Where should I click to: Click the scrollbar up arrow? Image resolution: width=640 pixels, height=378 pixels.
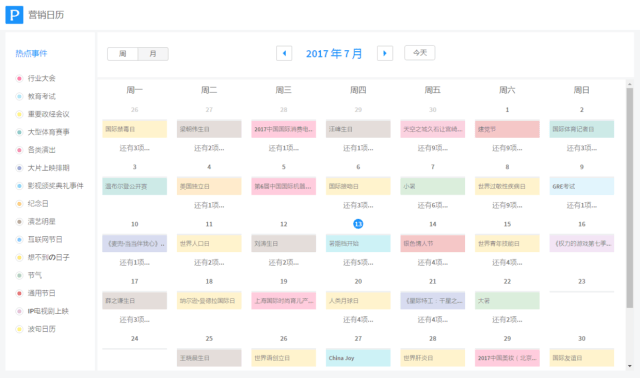(x=630, y=84)
